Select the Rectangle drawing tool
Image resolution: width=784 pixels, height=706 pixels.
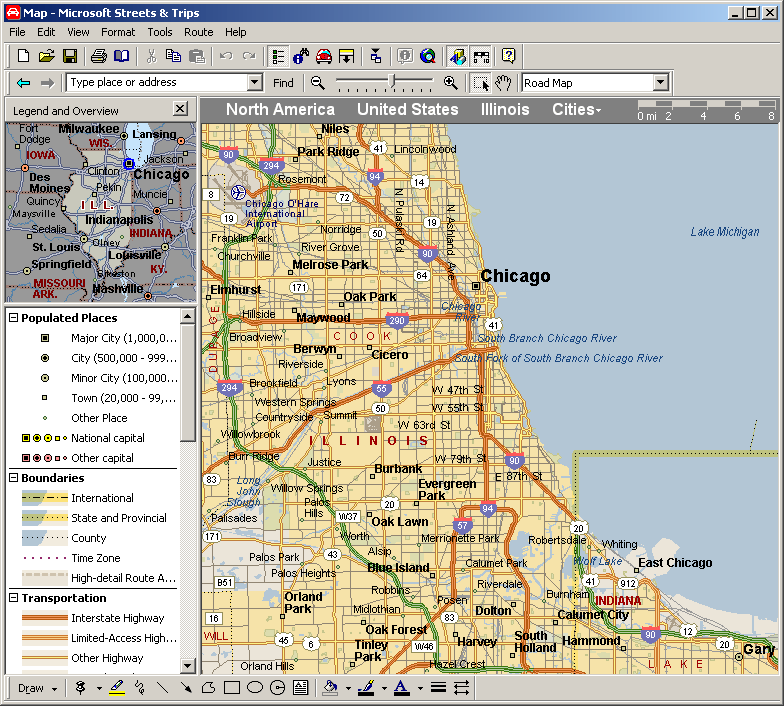click(232, 688)
